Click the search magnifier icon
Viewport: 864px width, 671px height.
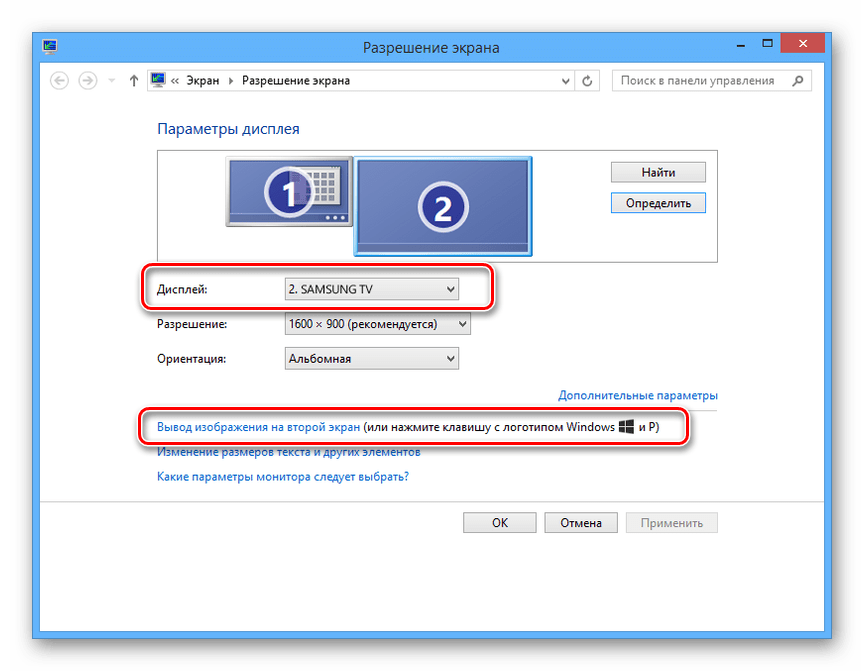click(797, 81)
